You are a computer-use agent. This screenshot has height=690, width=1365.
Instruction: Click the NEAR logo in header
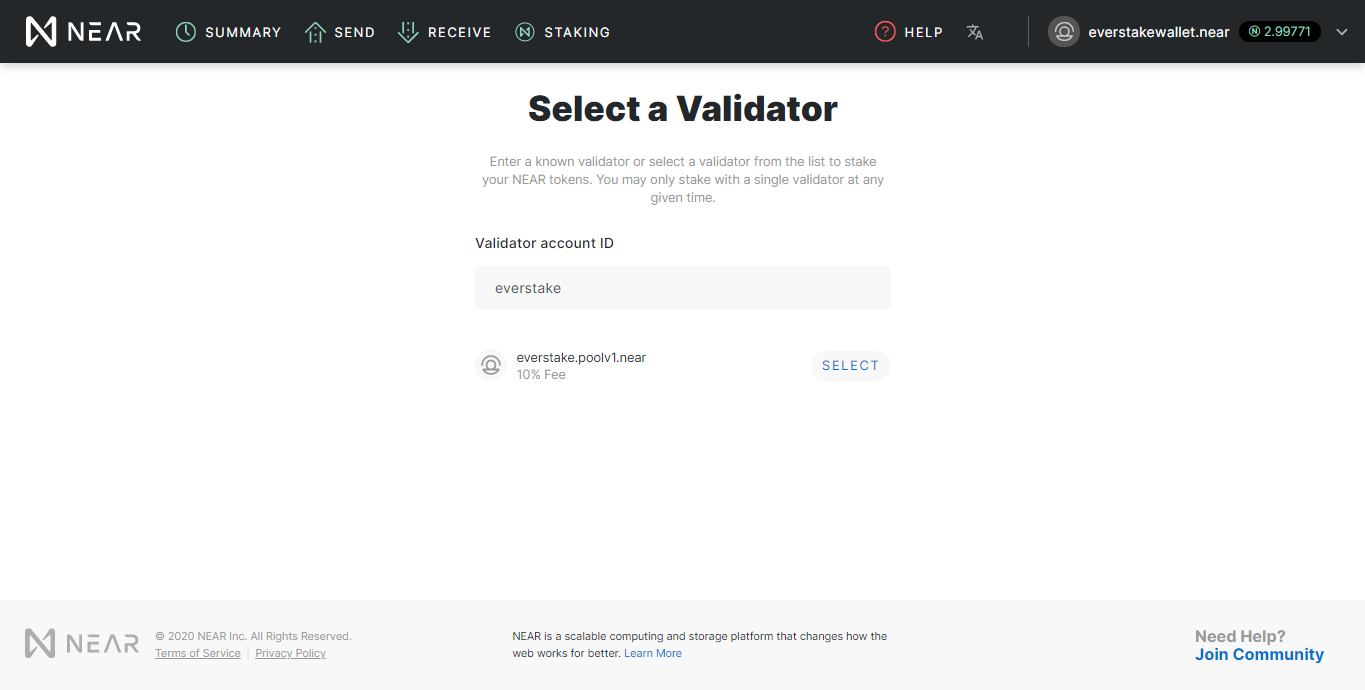[83, 32]
